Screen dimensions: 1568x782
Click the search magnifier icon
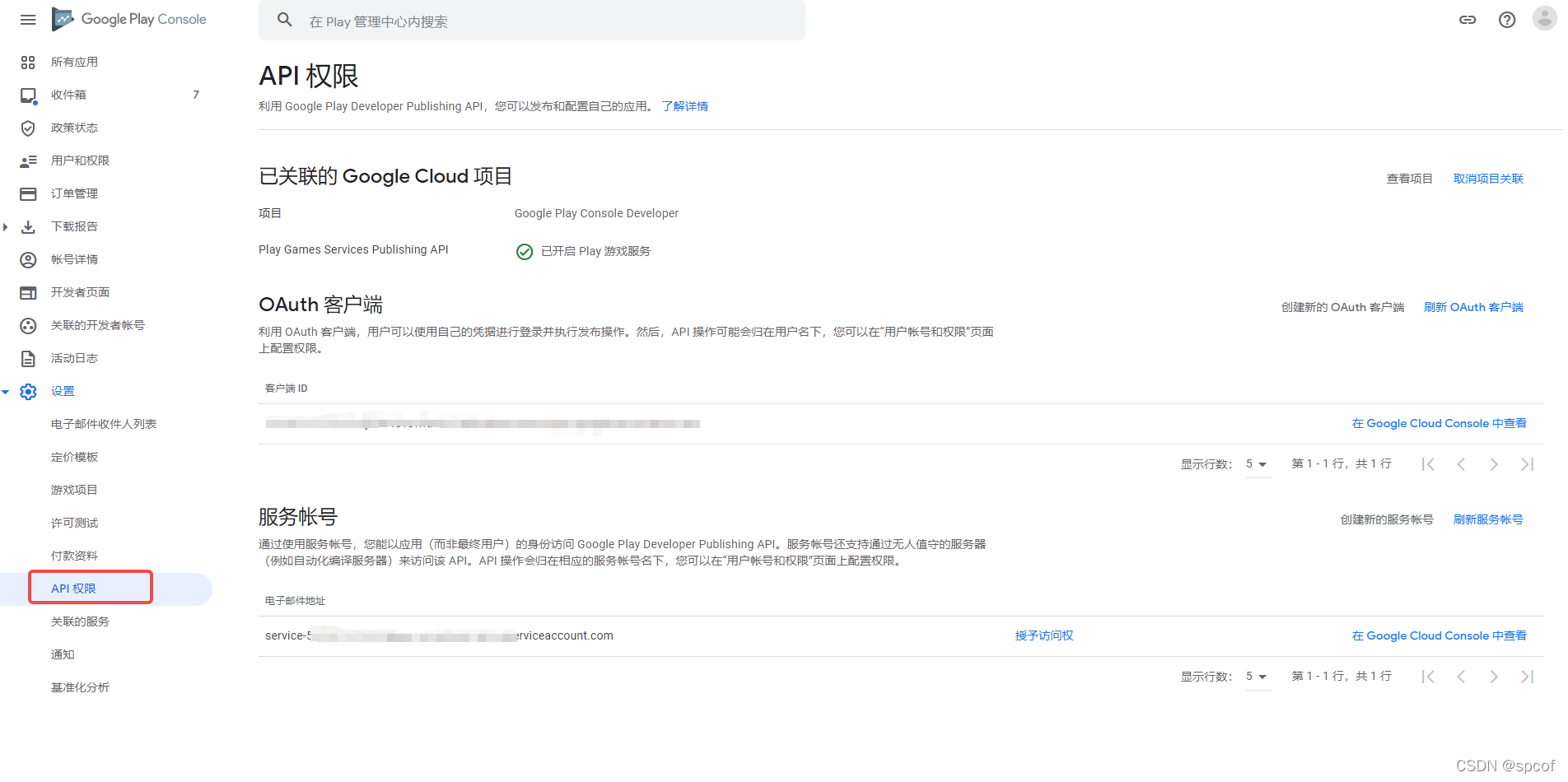point(285,20)
